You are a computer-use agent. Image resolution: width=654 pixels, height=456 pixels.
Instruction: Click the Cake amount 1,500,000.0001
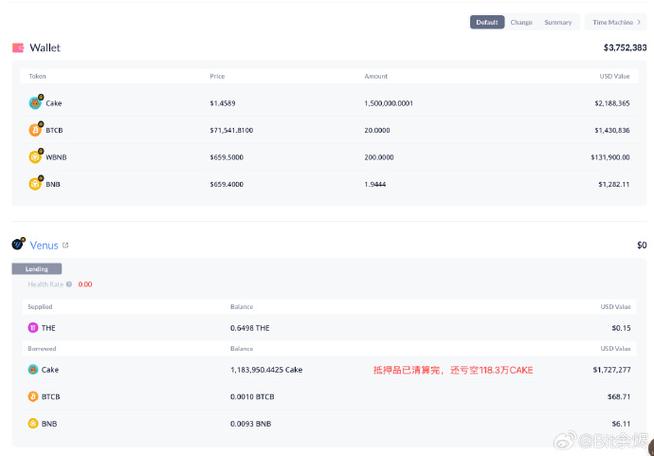click(389, 103)
